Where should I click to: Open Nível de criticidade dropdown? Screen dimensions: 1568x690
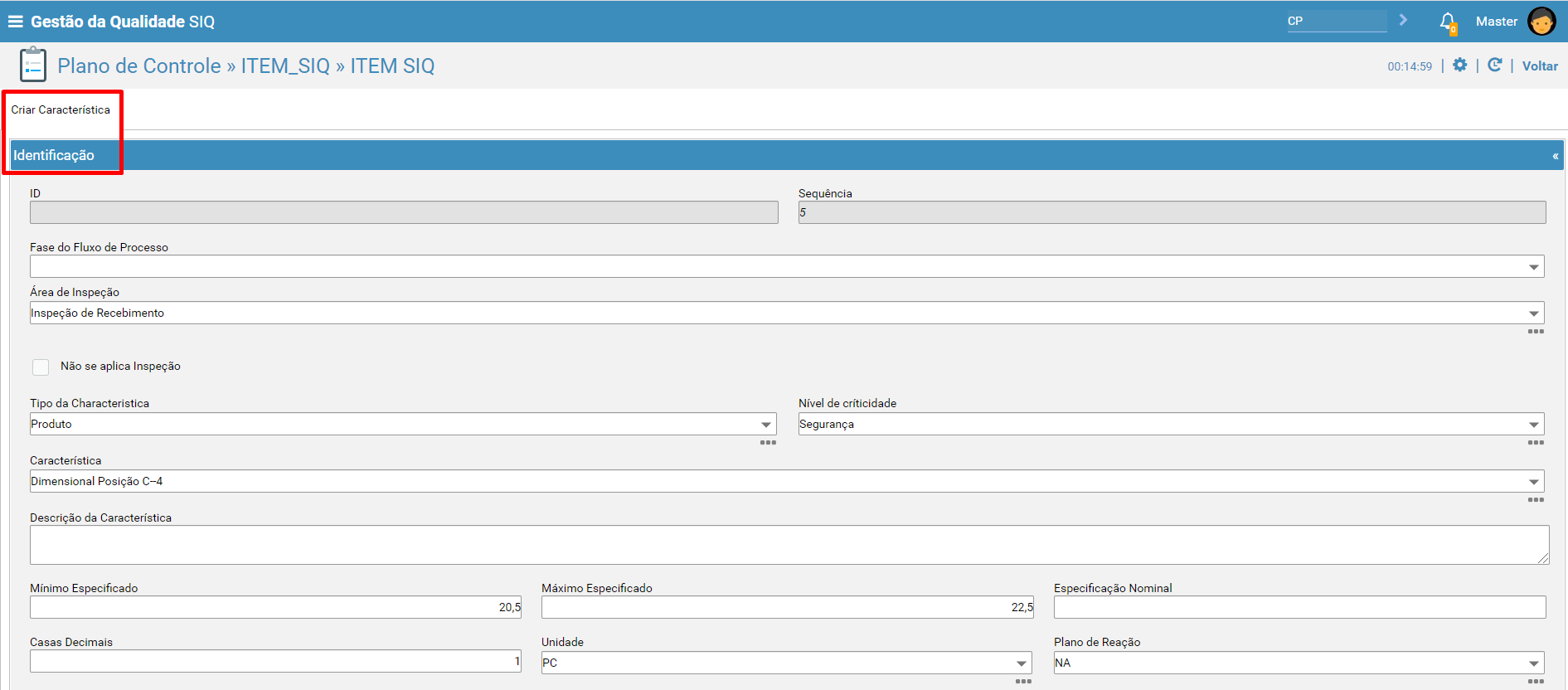point(1171,424)
